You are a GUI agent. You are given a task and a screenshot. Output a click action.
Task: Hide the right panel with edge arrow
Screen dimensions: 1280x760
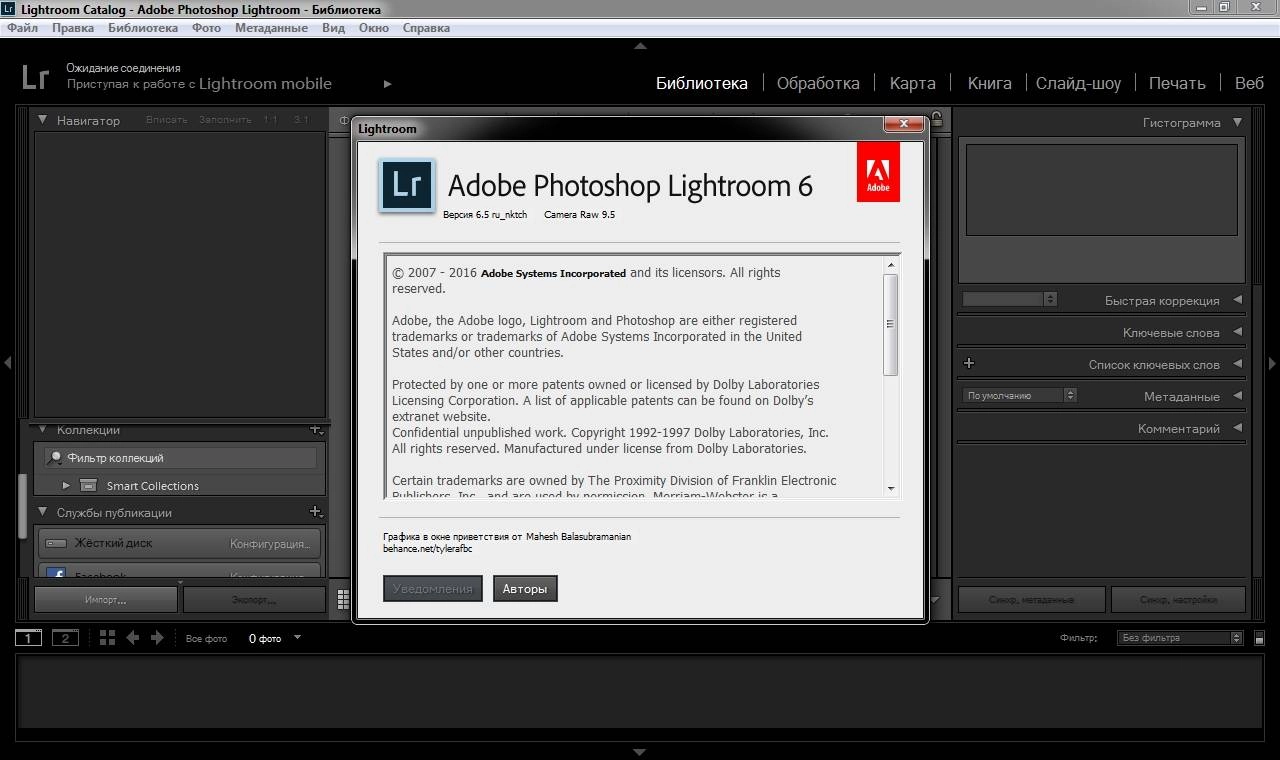1272,363
